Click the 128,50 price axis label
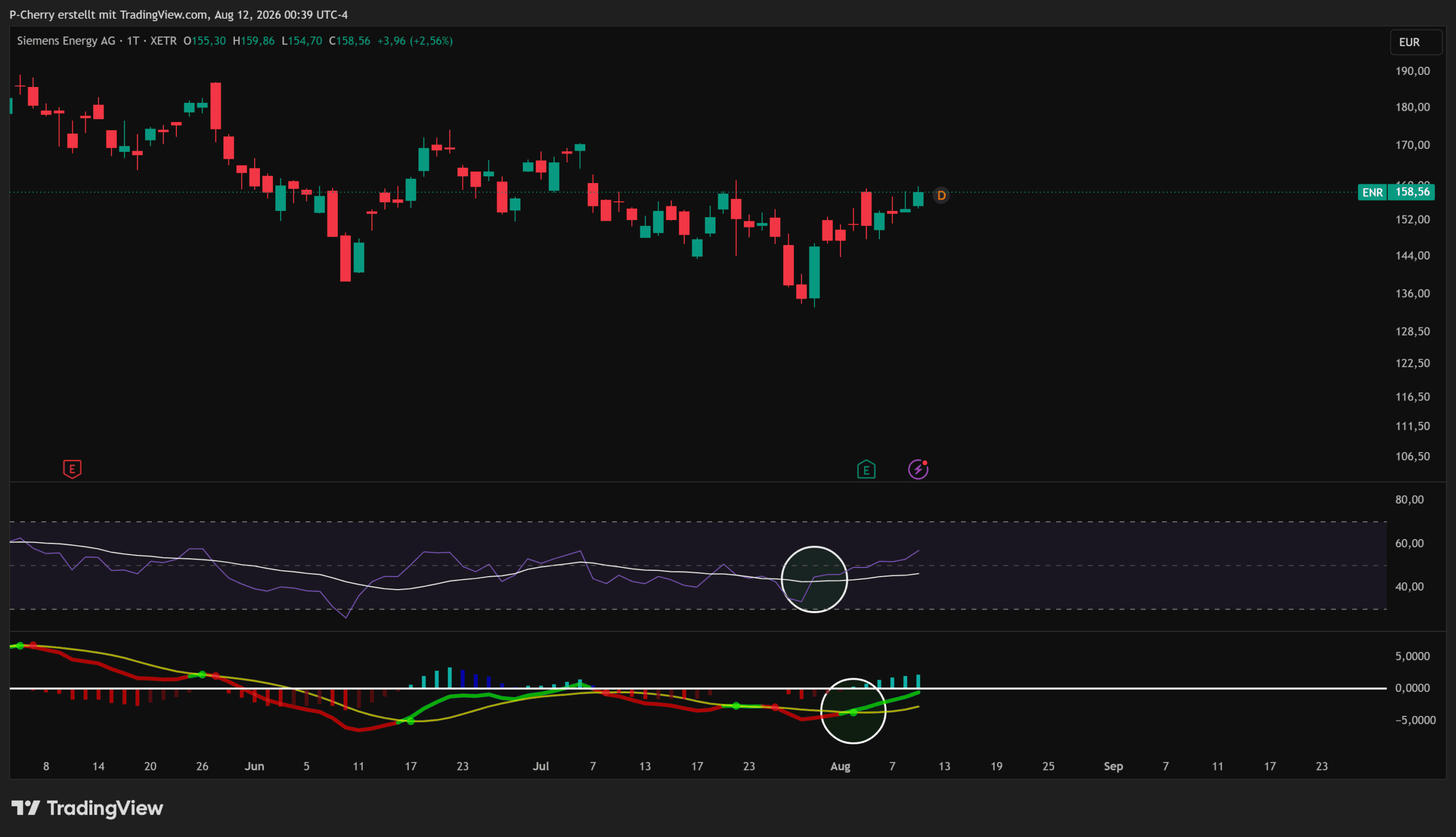This screenshot has height=837, width=1456. [1412, 331]
